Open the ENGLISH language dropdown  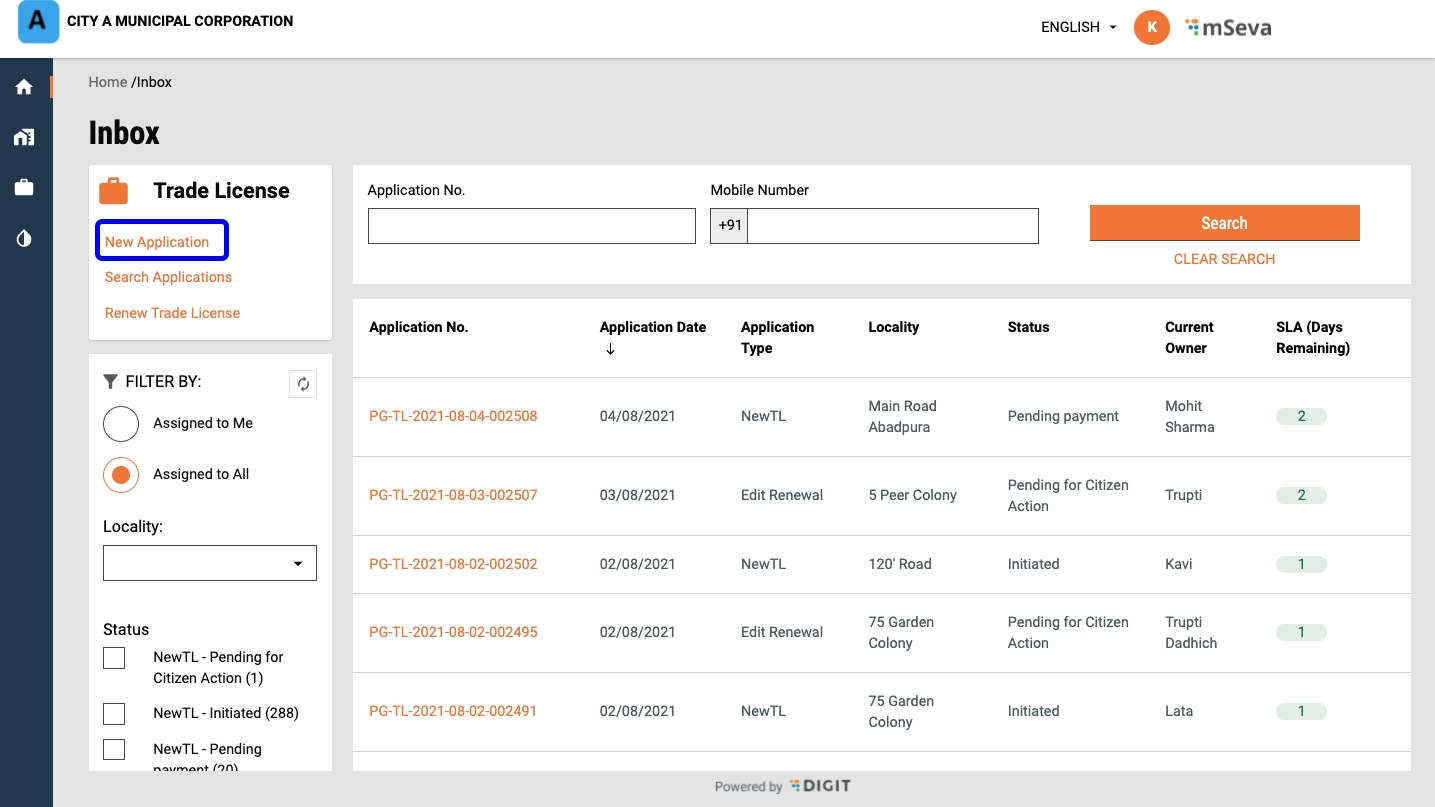[x=1078, y=28]
